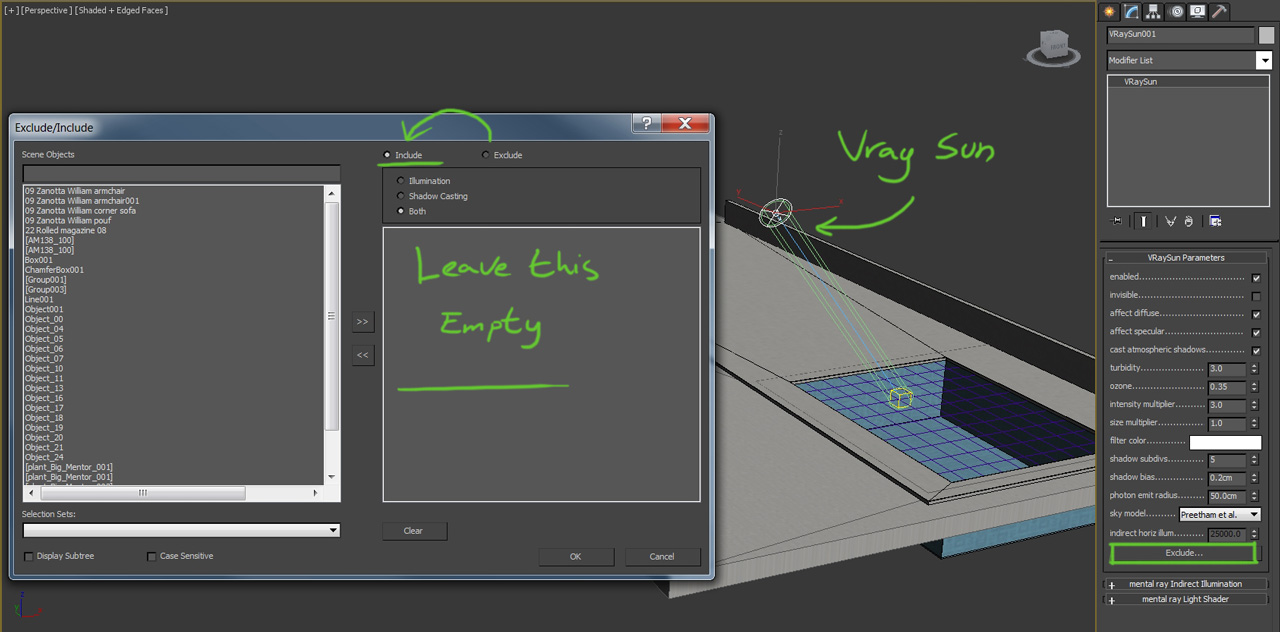Toggle the affect diffuse checkbox
This screenshot has width=1280, height=632.
click(x=1256, y=314)
